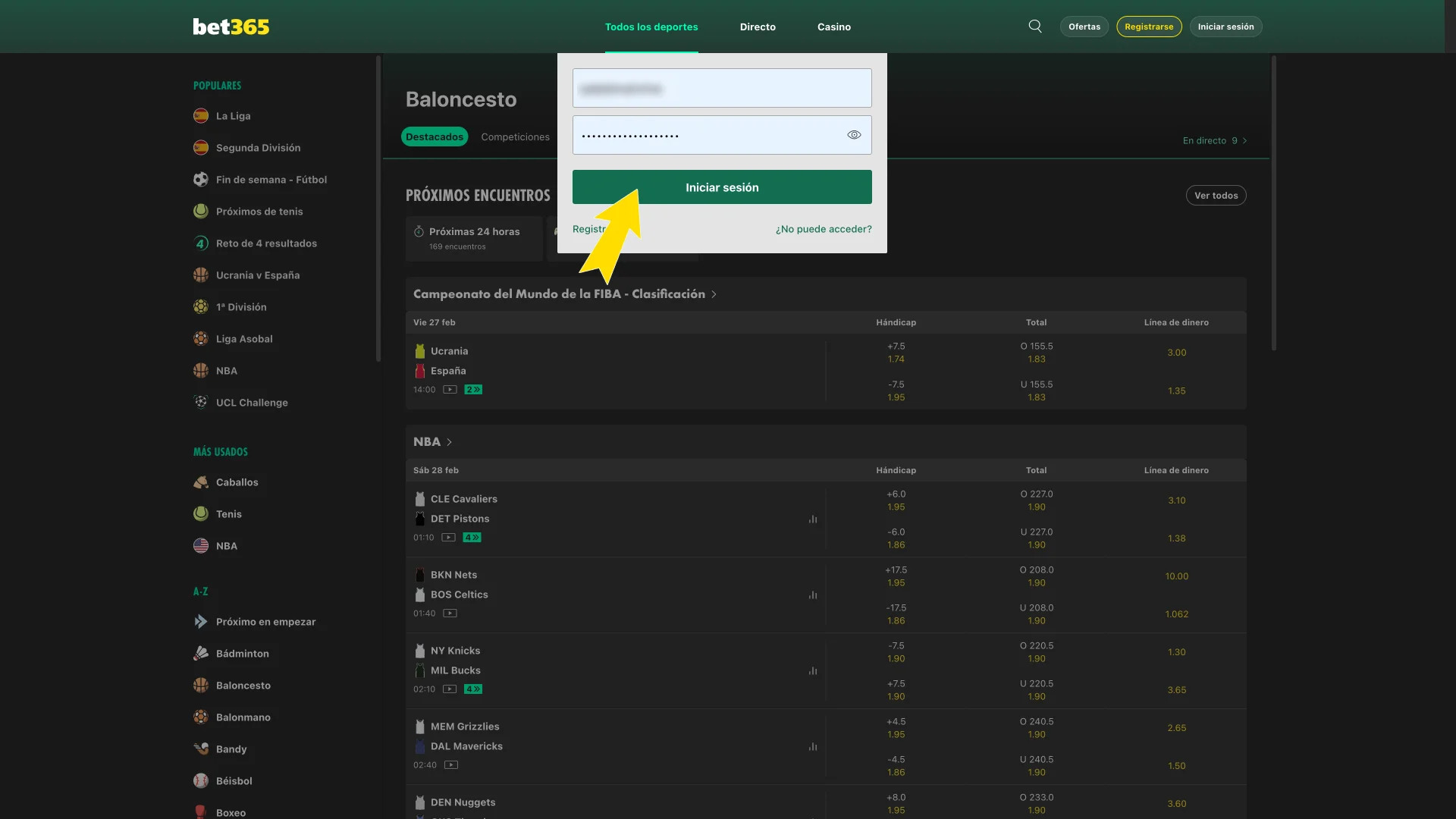
Task: Click the Tenis ball icon
Action: click(200, 513)
